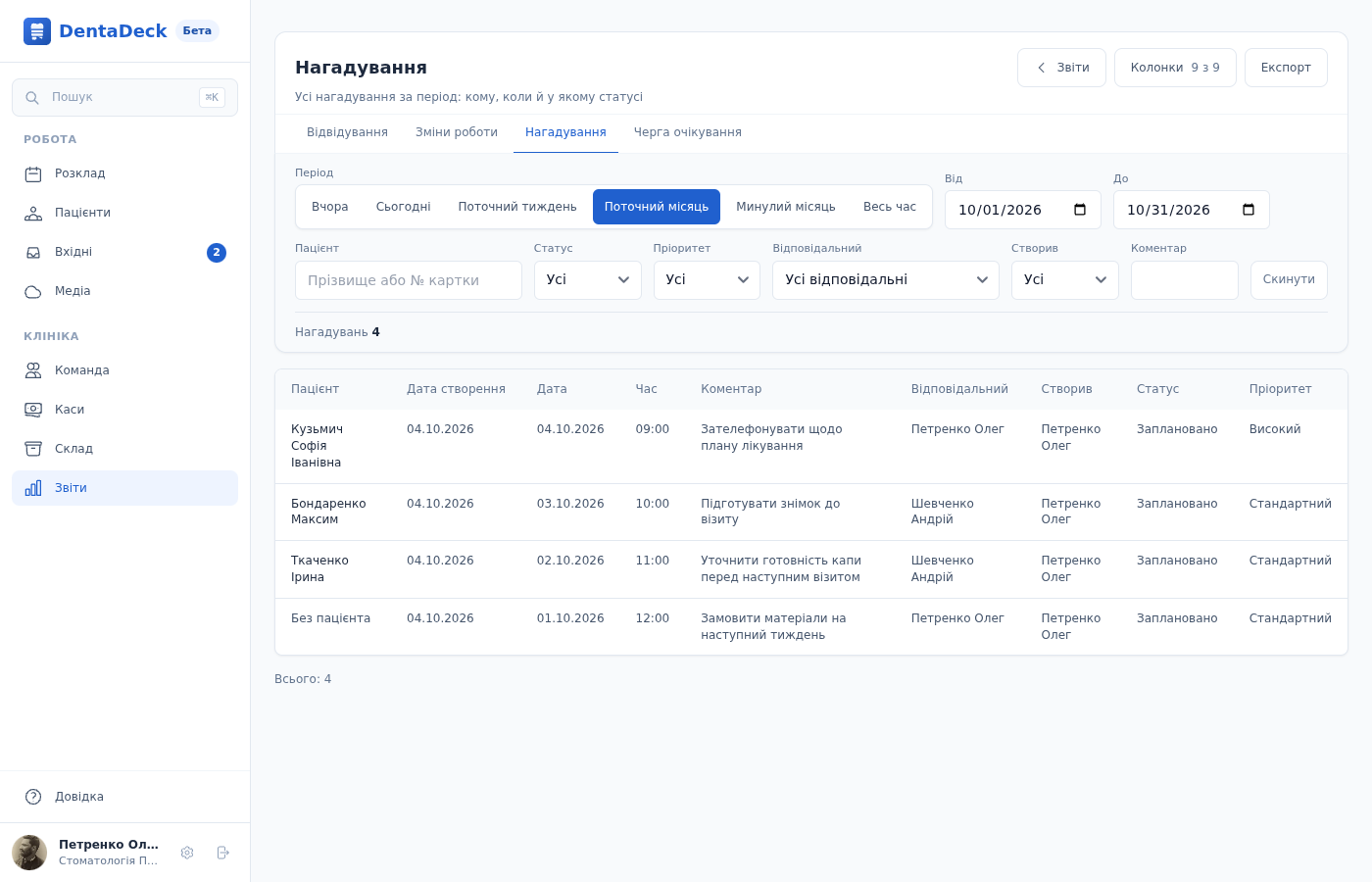Switch to the Відвідування tab
Screen dimensions: 1372x882
click(347, 132)
